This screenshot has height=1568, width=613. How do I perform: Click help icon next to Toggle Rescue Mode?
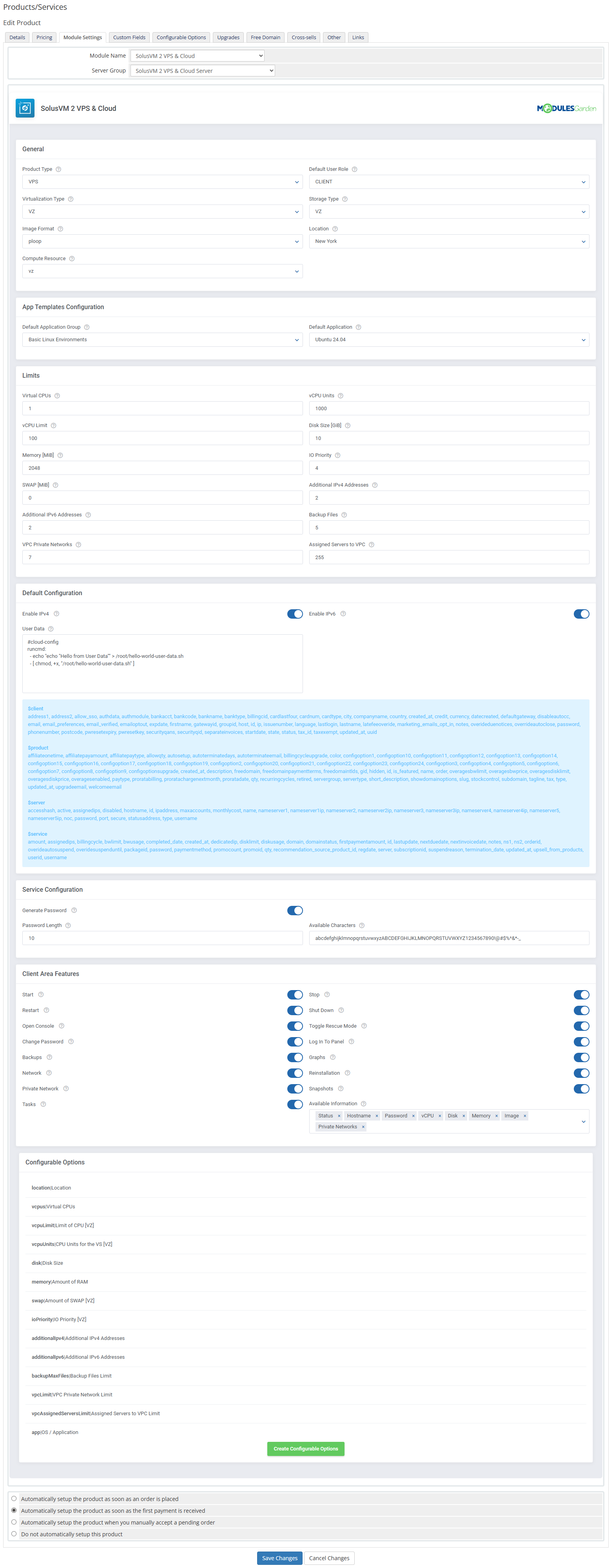pos(364,1026)
